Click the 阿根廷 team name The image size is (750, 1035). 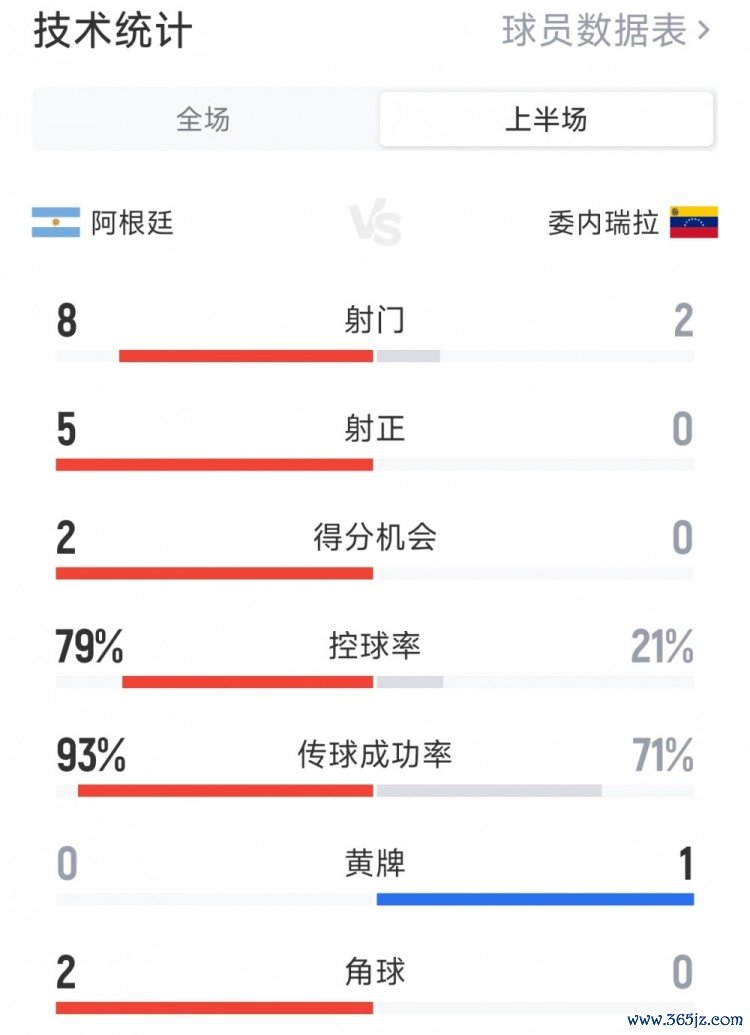click(132, 222)
